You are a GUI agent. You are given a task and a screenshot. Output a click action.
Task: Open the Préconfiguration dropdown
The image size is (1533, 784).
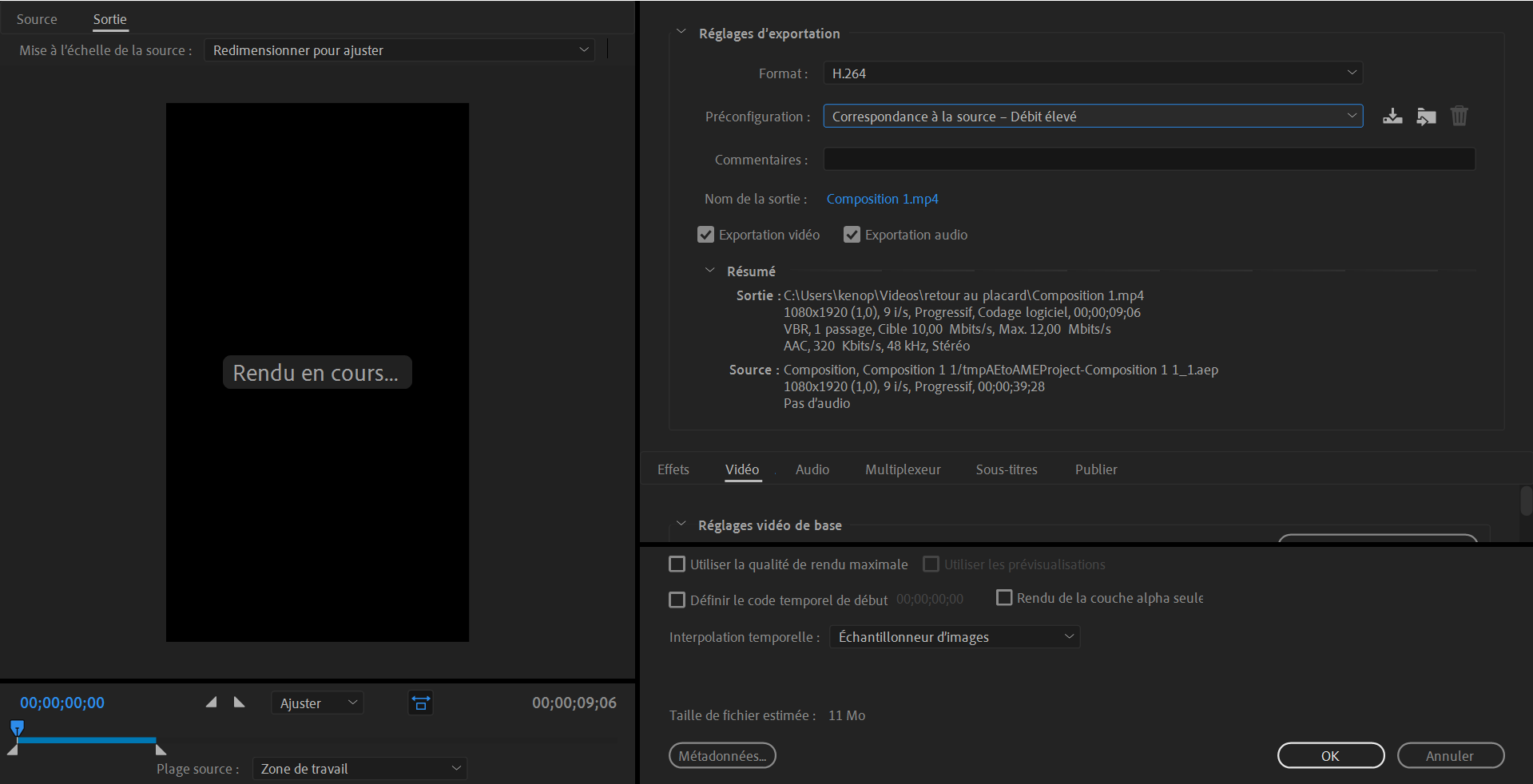(x=1092, y=117)
